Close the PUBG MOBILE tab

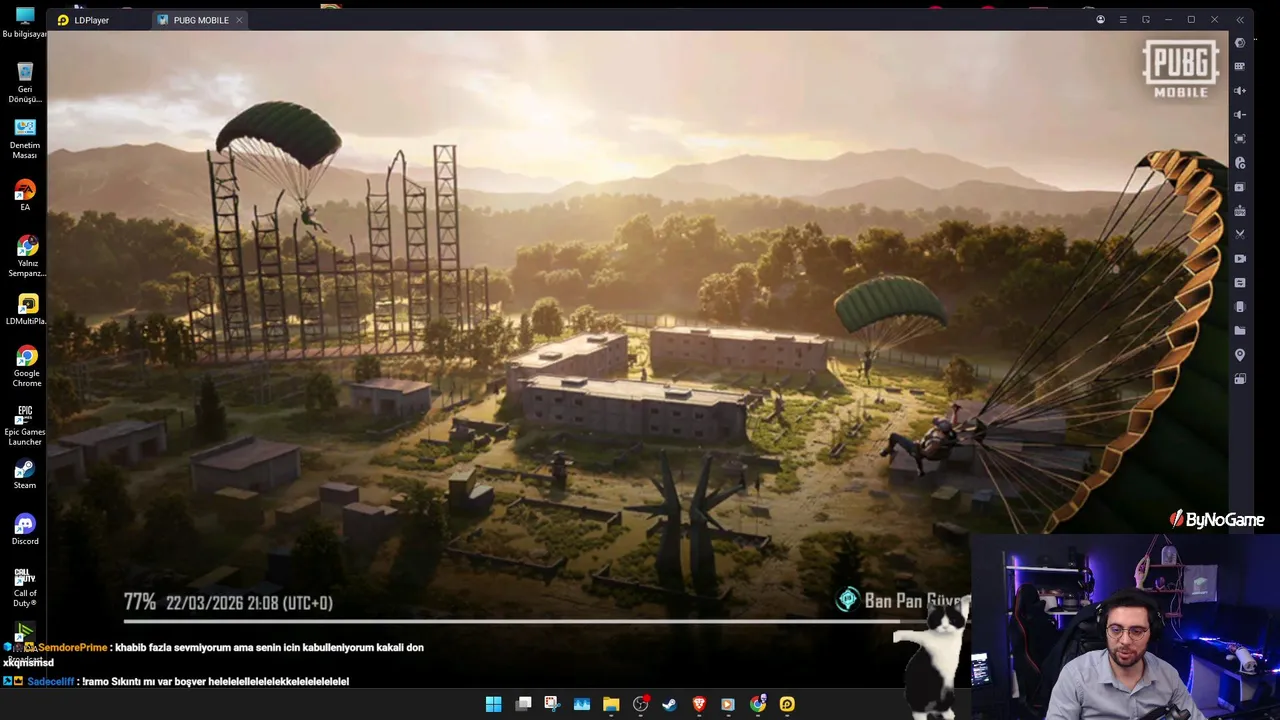click(x=239, y=20)
